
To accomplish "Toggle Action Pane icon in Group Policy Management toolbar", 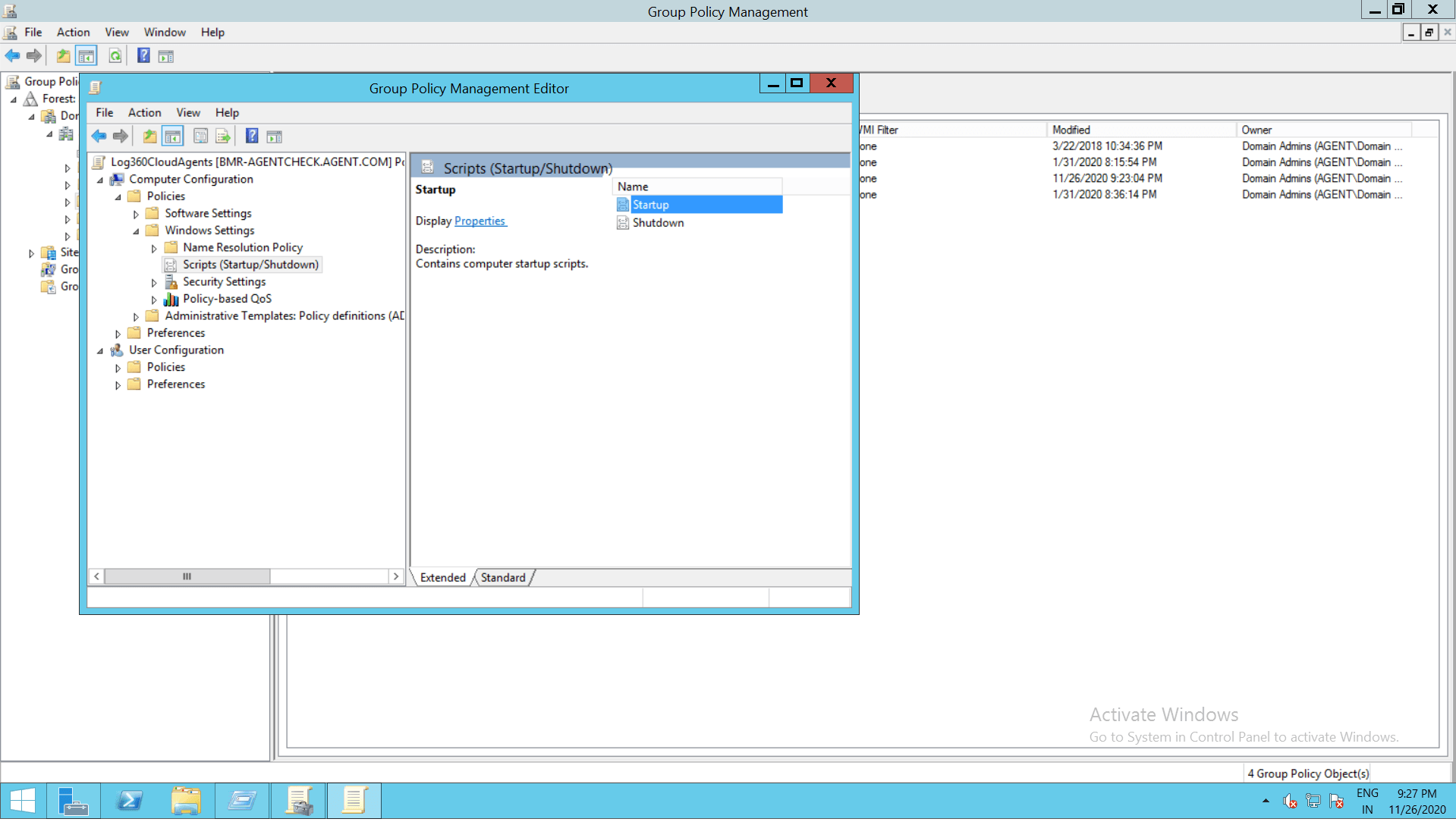I will [166, 55].
